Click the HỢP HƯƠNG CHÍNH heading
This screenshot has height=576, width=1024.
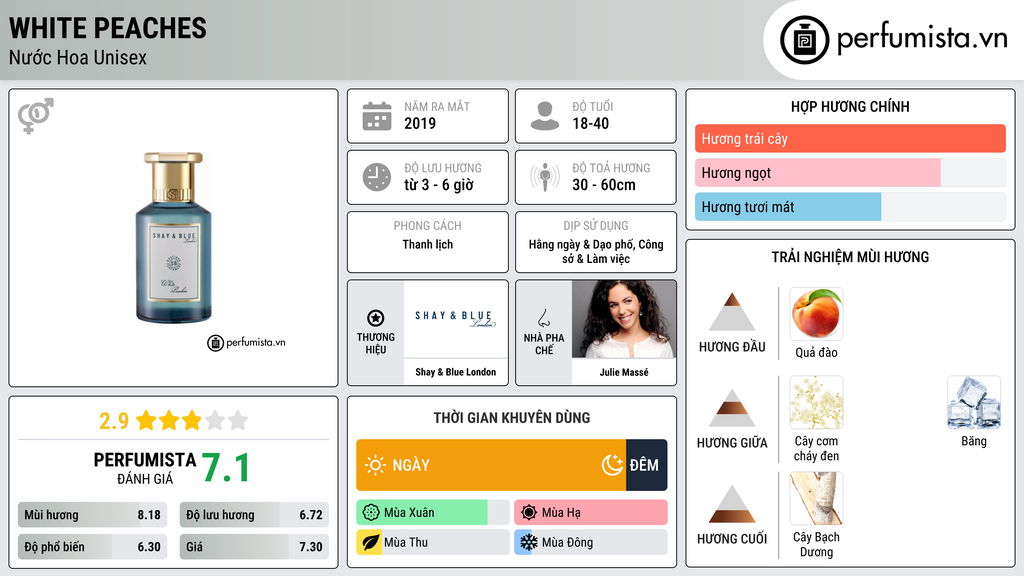coord(850,106)
